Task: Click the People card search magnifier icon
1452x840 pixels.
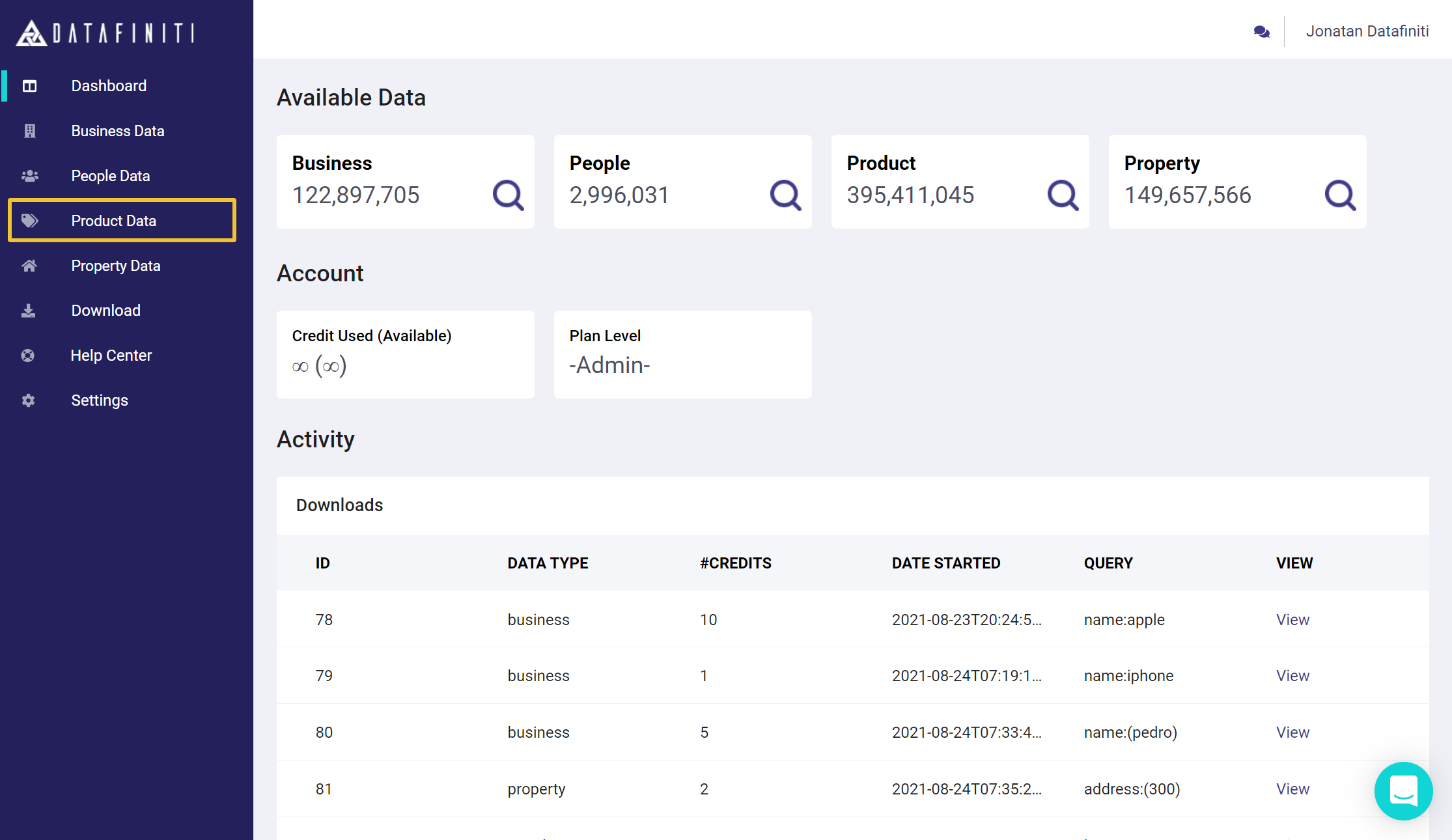Action: tap(785, 195)
